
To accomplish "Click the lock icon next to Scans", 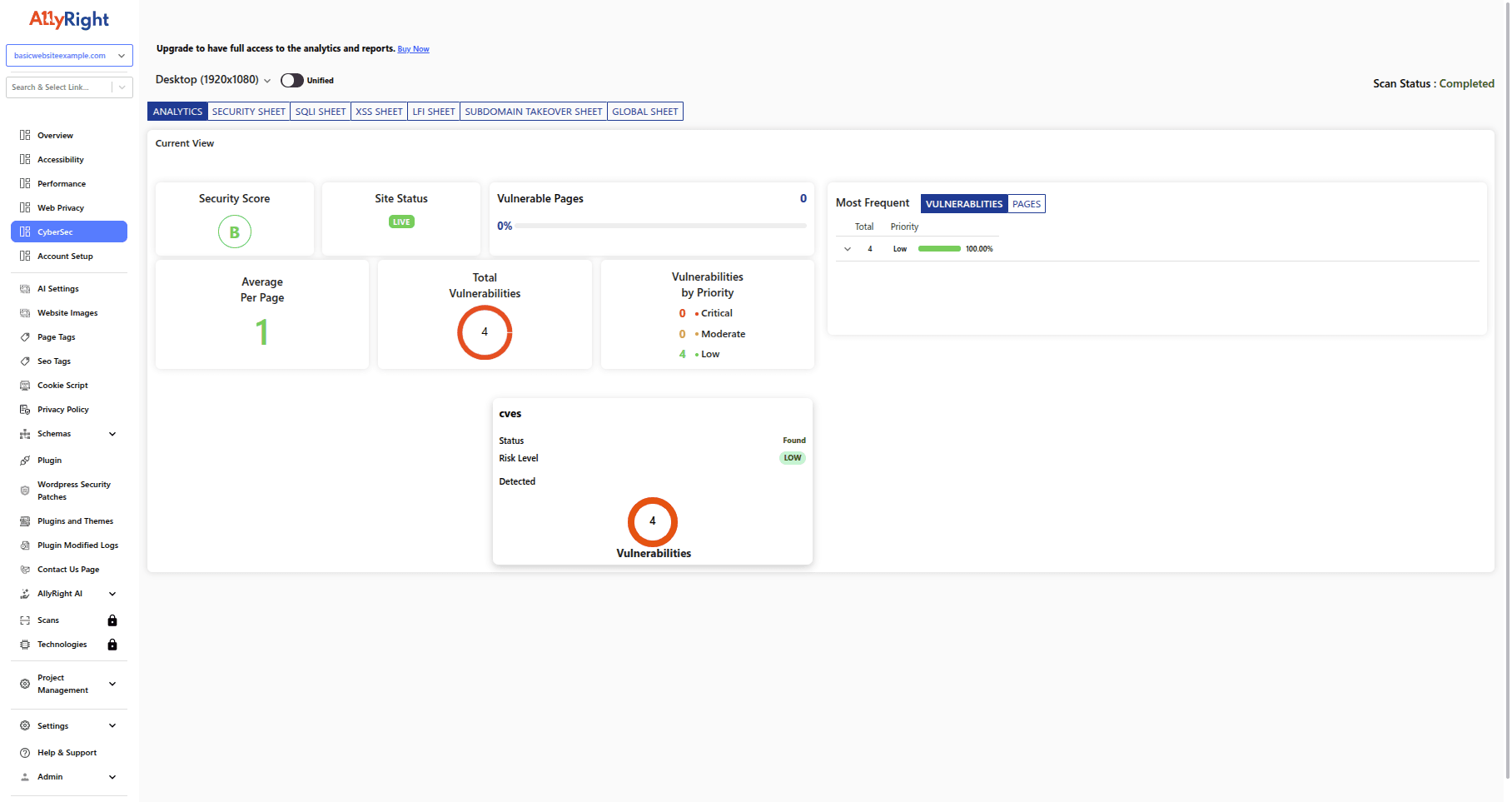I will point(112,620).
